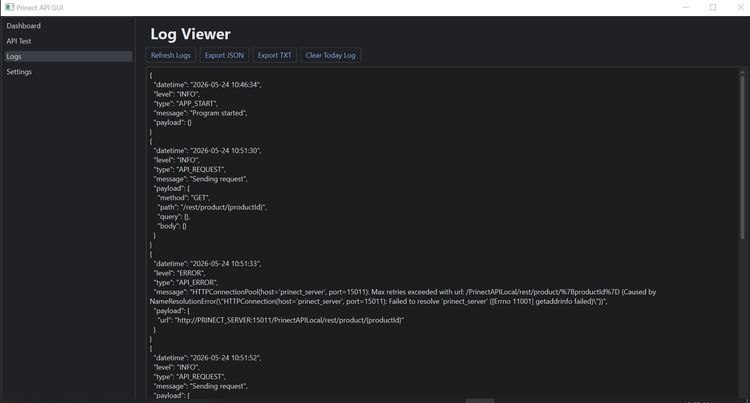Minimize the Prinect API GUI window

pyautogui.click(x=686, y=7)
